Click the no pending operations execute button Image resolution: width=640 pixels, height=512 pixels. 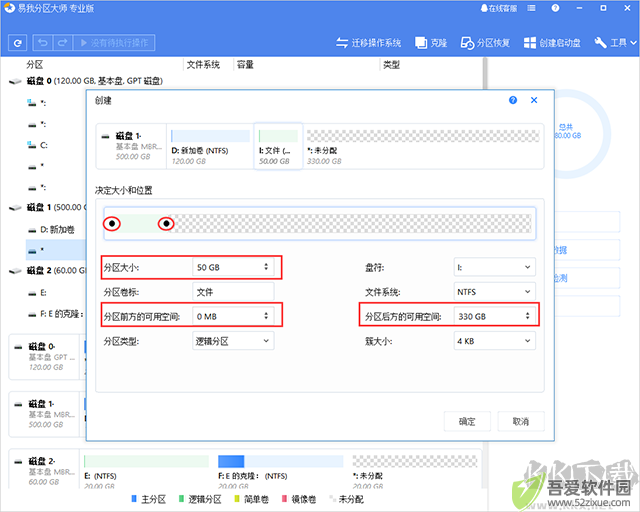pos(114,42)
